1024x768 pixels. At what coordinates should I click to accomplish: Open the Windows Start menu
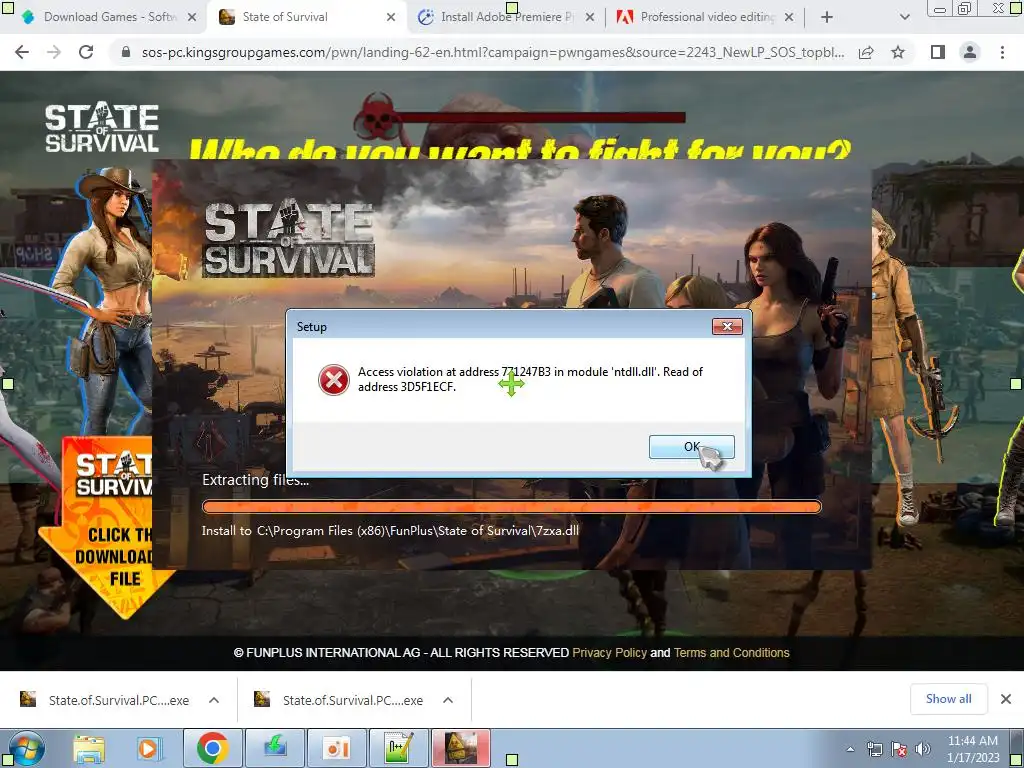[26, 748]
